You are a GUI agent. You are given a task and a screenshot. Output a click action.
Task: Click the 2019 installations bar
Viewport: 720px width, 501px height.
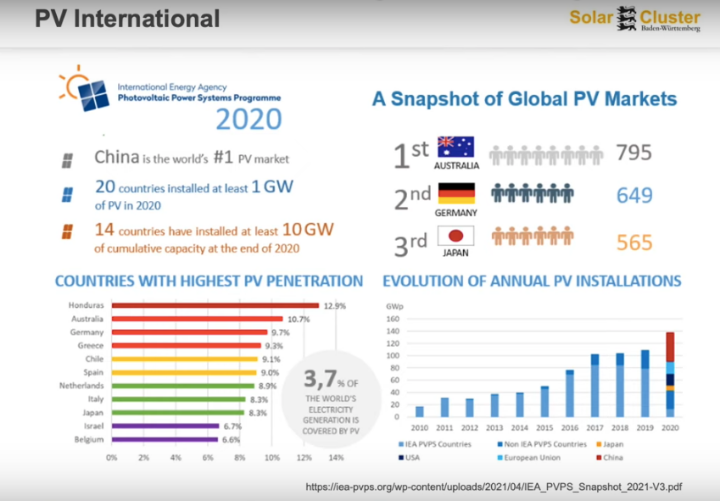click(x=645, y=383)
